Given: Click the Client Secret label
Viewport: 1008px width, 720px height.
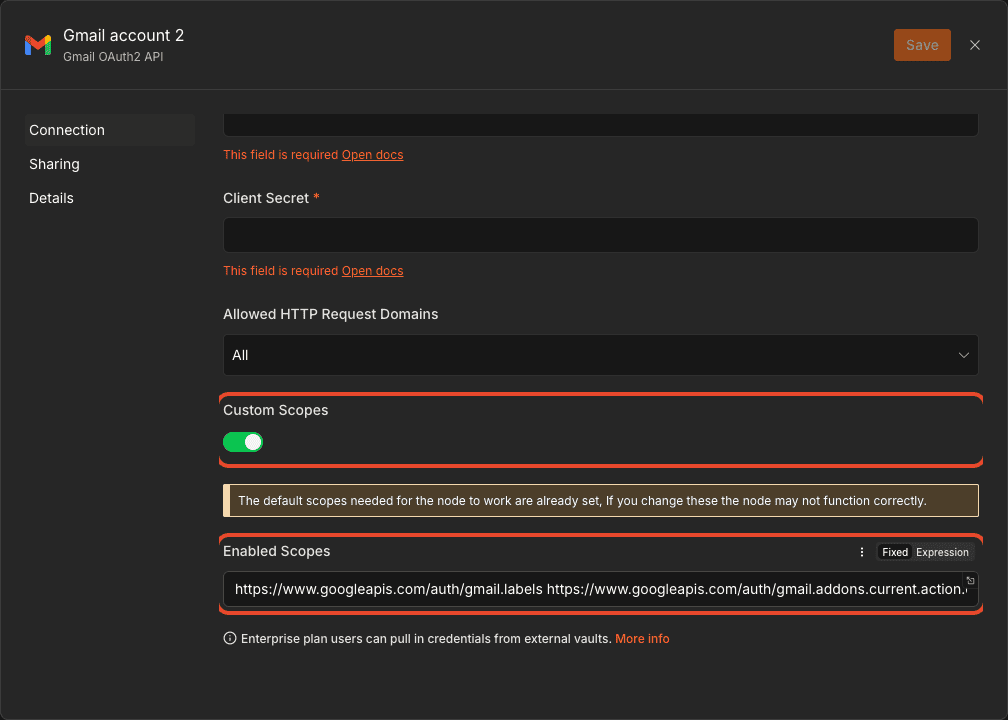Looking at the screenshot, I should coord(266,198).
